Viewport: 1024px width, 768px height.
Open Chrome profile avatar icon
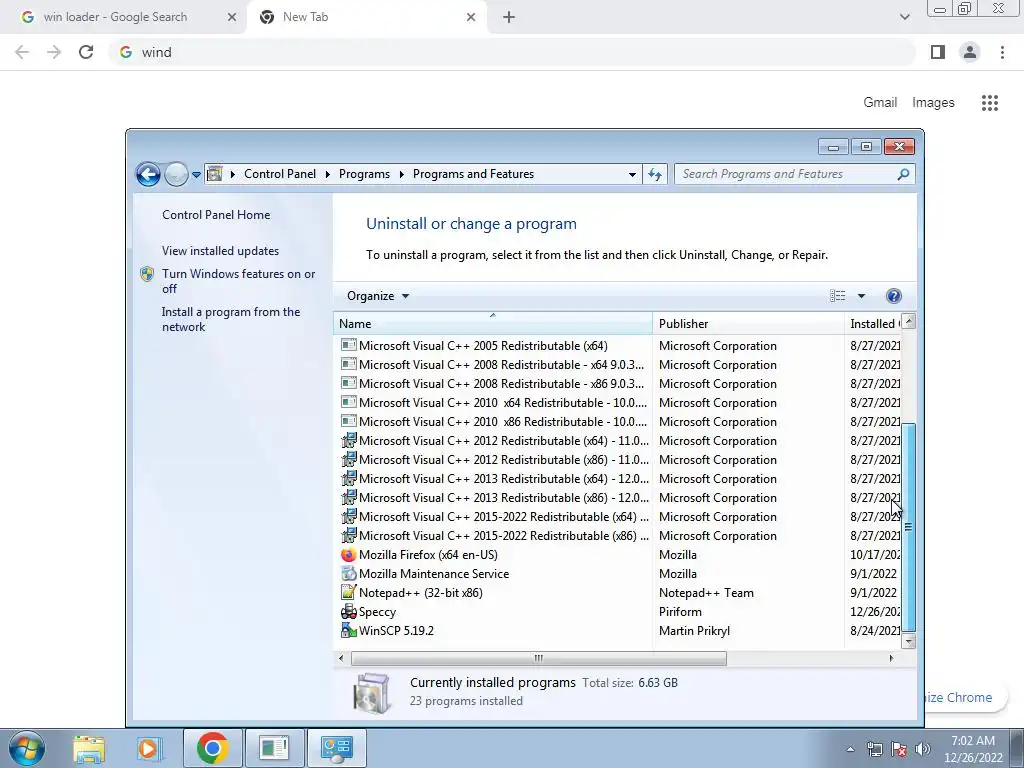(x=970, y=52)
